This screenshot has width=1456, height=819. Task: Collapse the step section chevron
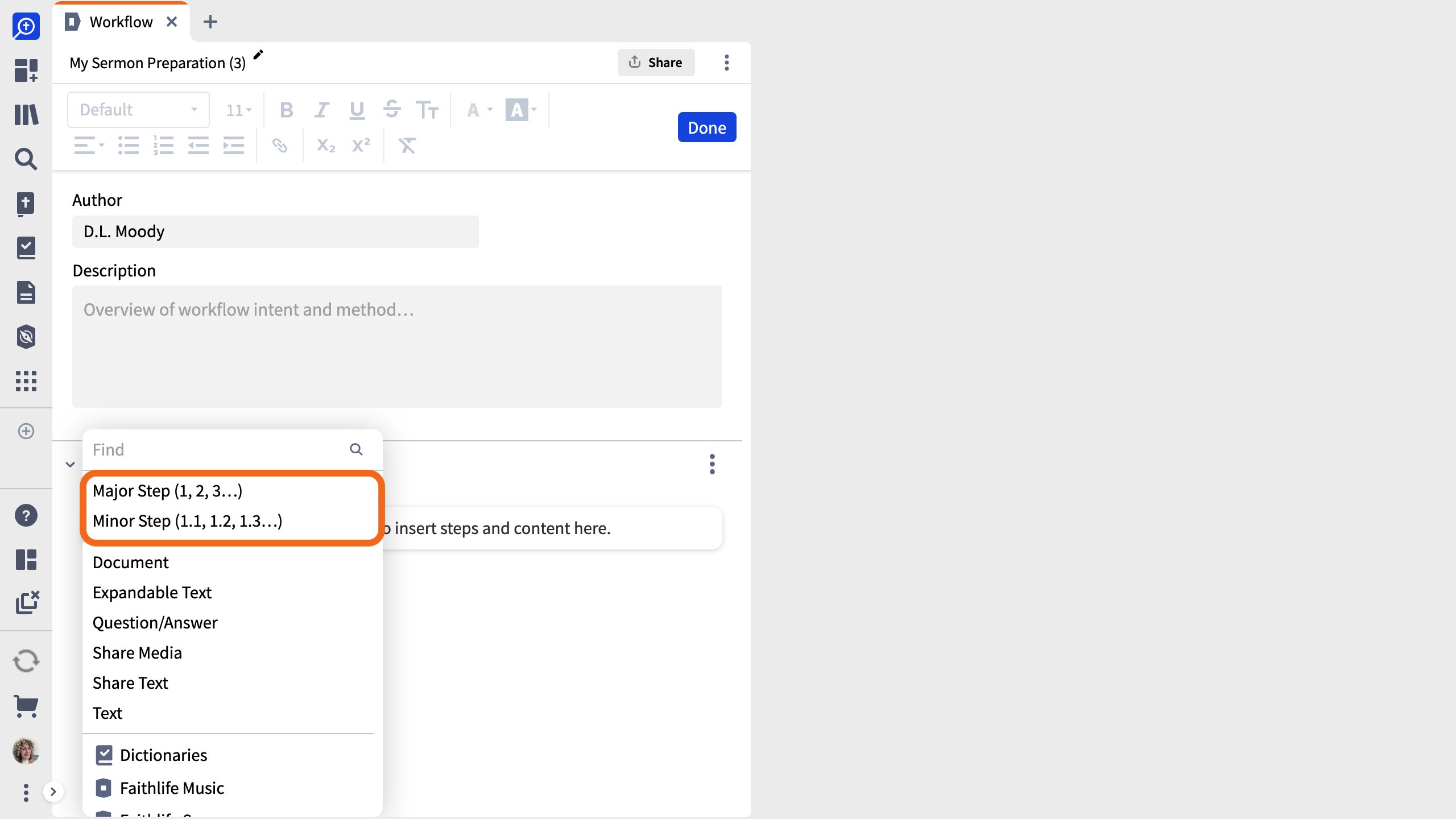point(70,464)
